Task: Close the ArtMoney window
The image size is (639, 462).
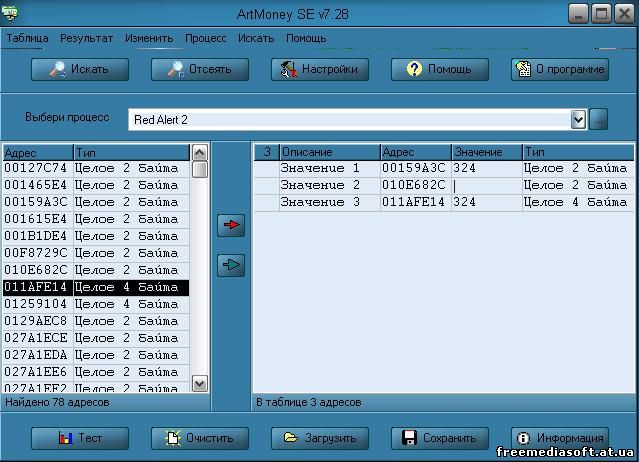Action: 624,14
